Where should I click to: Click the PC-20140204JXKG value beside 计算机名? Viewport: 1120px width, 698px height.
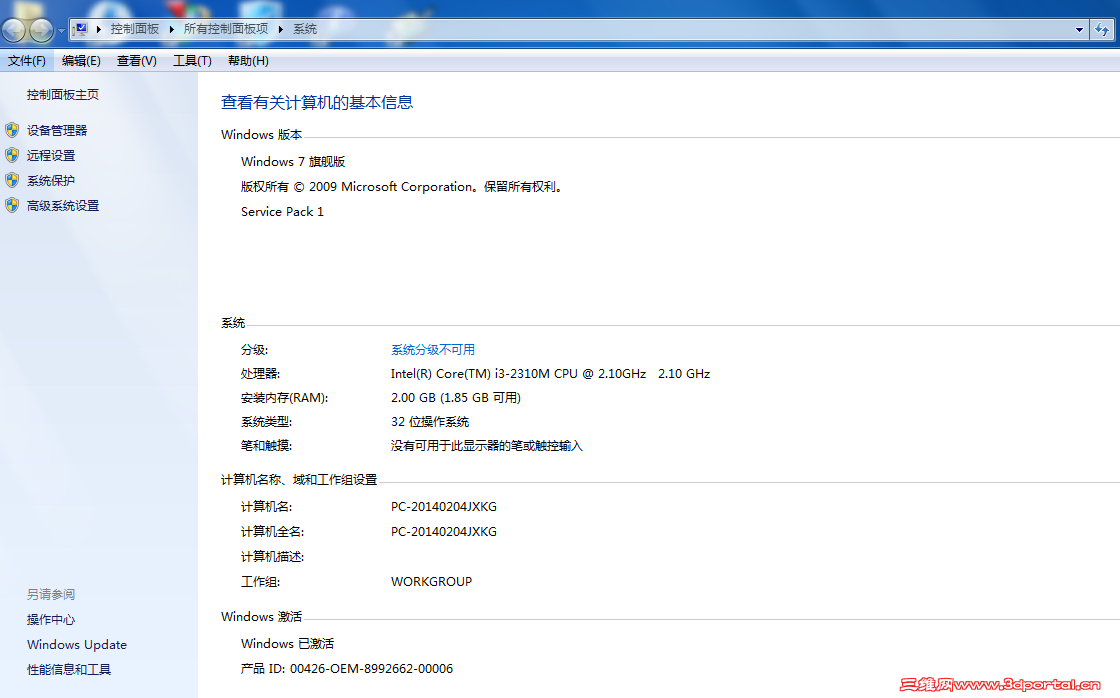click(x=444, y=507)
